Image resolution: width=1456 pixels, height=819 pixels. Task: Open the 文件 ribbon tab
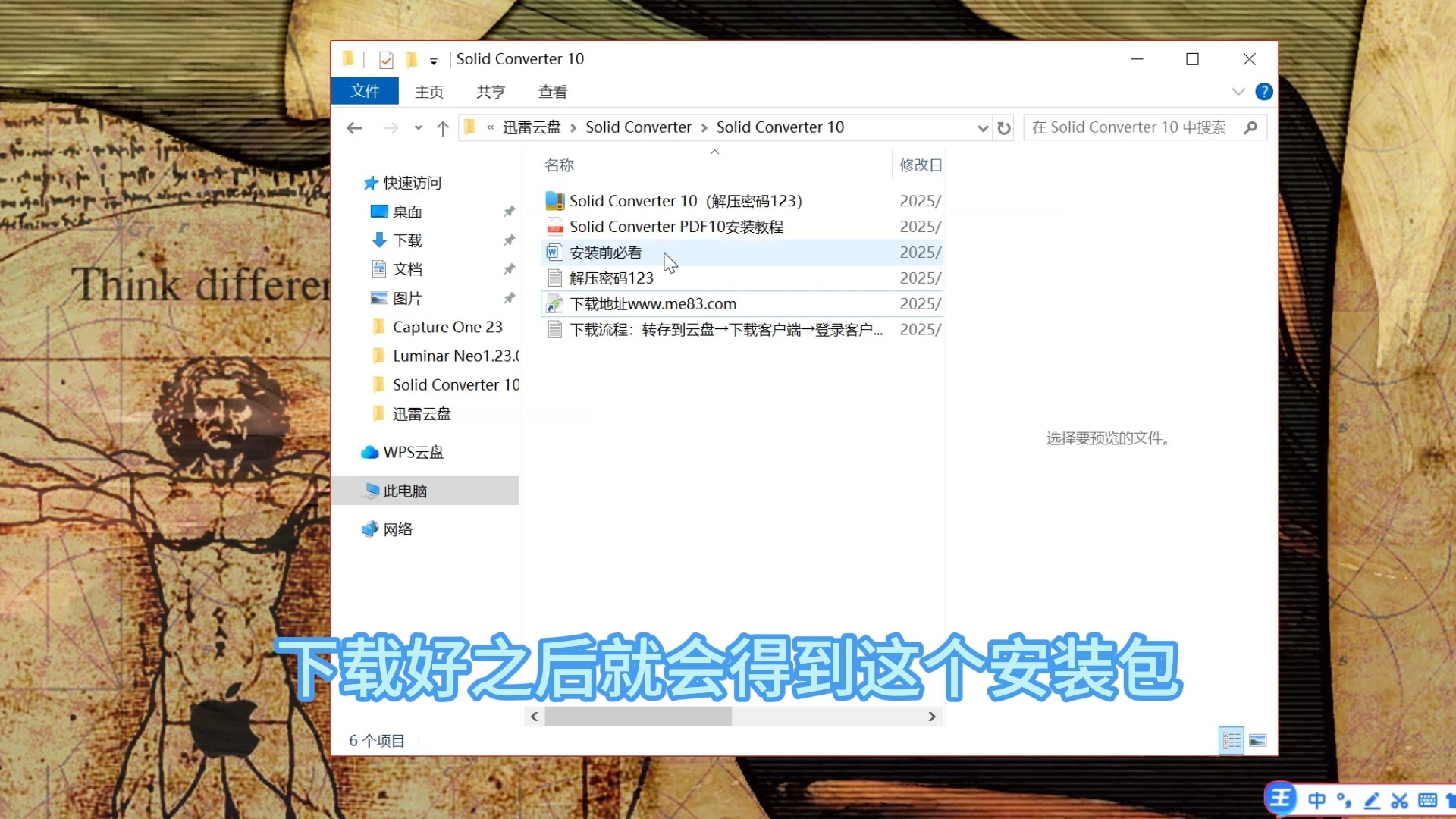pyautogui.click(x=365, y=91)
